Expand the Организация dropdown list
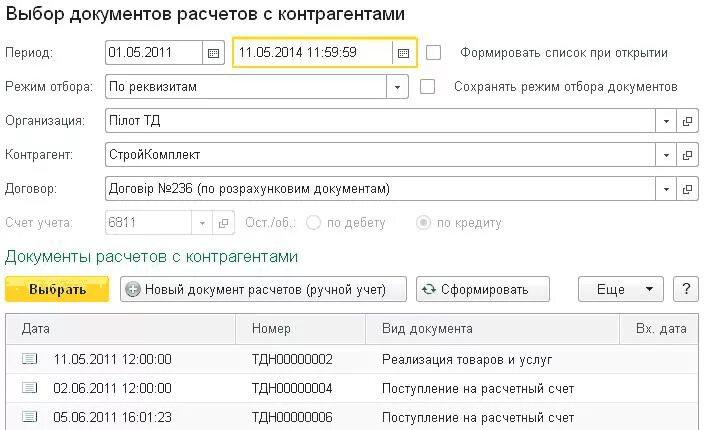The image size is (704, 430). pos(666,121)
